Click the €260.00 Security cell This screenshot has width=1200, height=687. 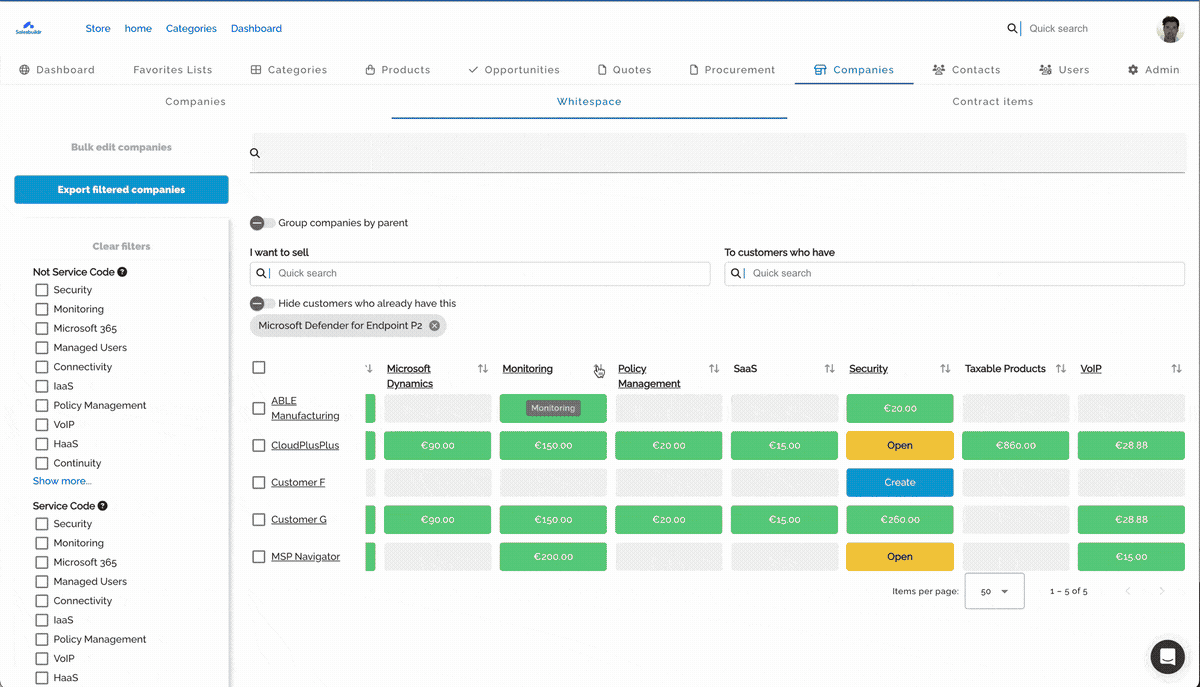tap(900, 520)
